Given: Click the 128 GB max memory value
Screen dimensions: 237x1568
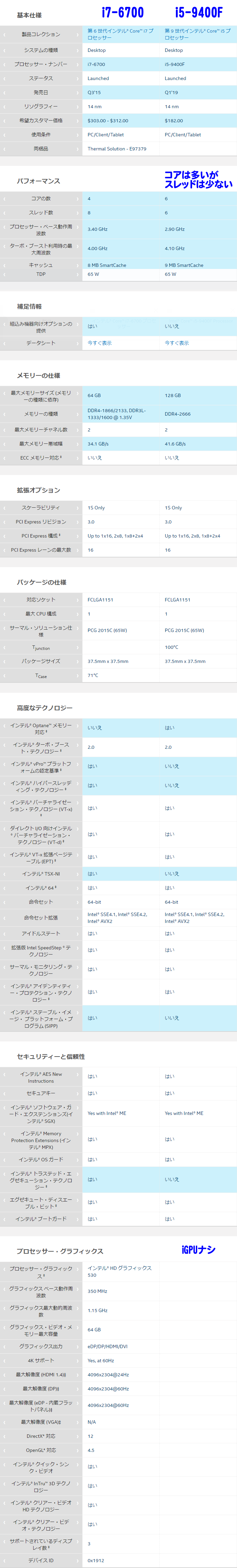Looking at the screenshot, I should [x=173, y=395].
